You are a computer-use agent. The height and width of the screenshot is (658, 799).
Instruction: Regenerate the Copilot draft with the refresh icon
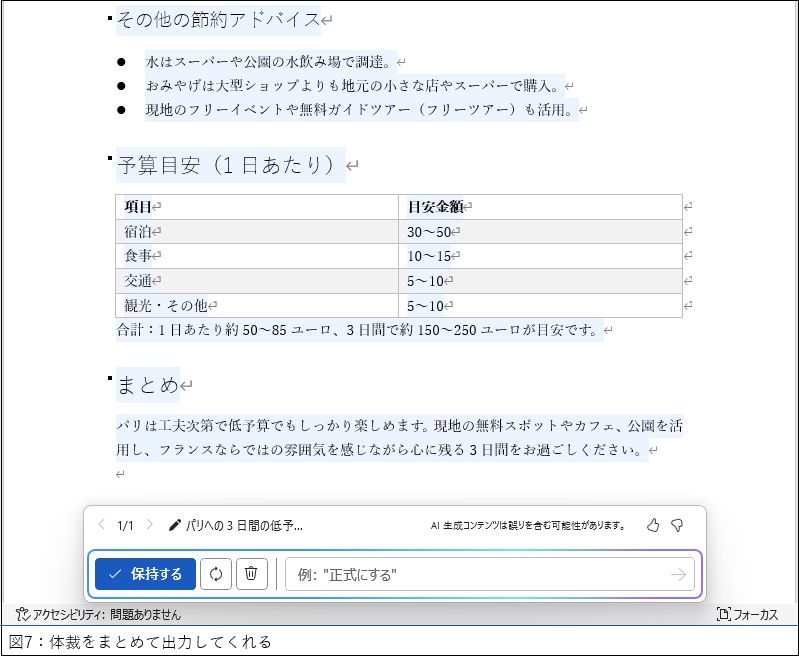(216, 574)
